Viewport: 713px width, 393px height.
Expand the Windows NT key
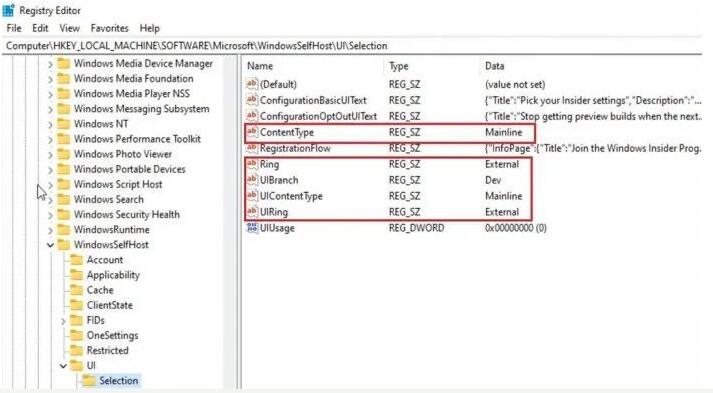tap(50, 125)
